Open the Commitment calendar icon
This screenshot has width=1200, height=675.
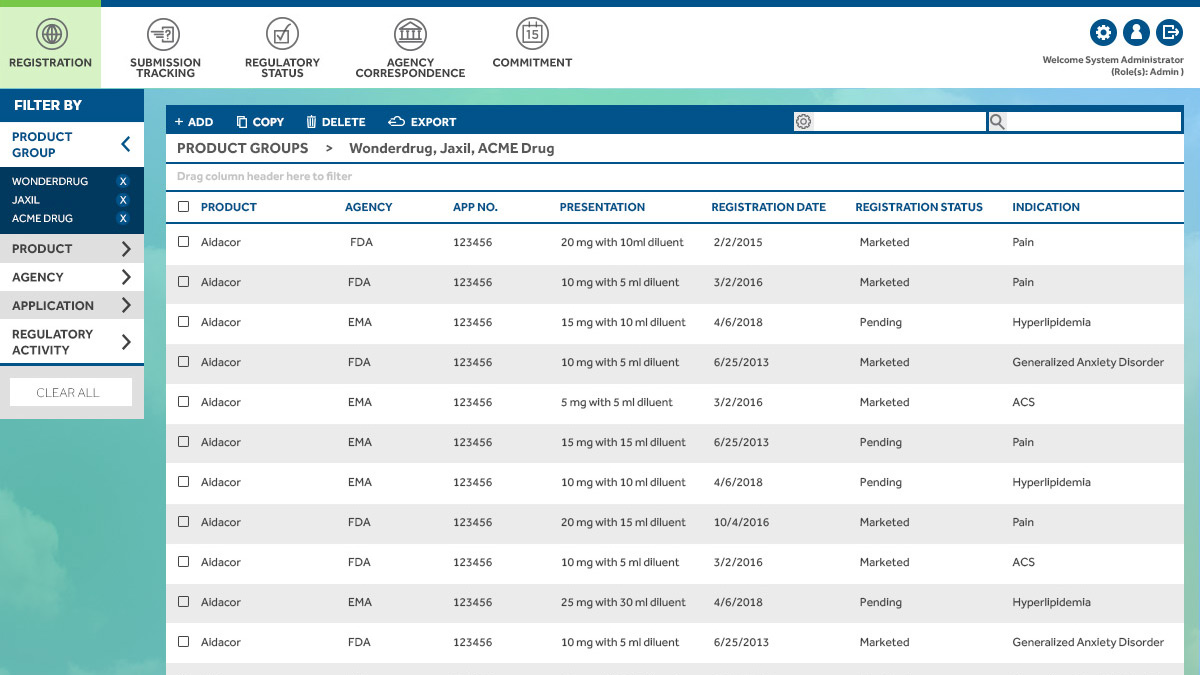(532, 34)
